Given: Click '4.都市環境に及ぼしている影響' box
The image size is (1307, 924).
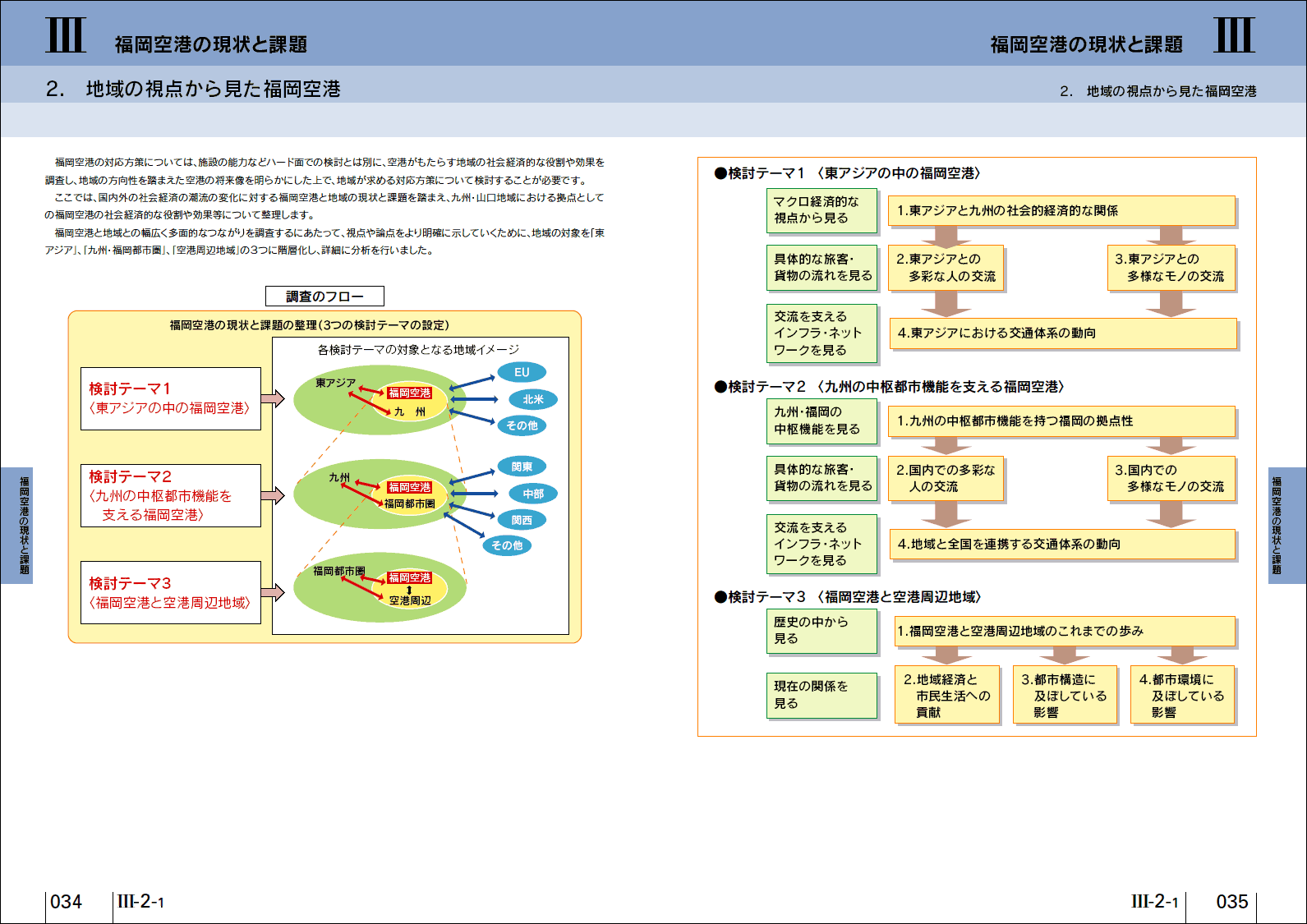Looking at the screenshot, I should point(1183,695).
